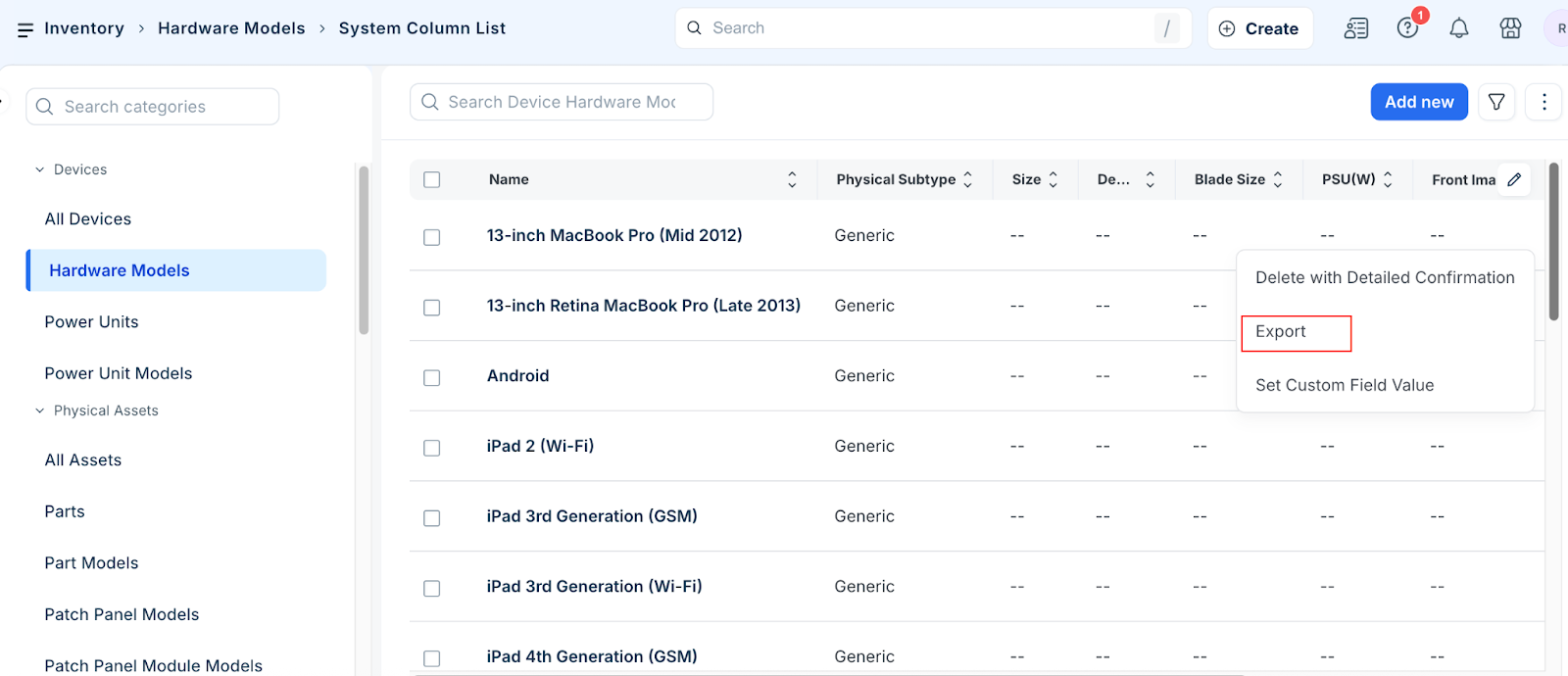Open the task list icon in top bar
This screenshot has height=676, width=1568.
tap(1356, 28)
